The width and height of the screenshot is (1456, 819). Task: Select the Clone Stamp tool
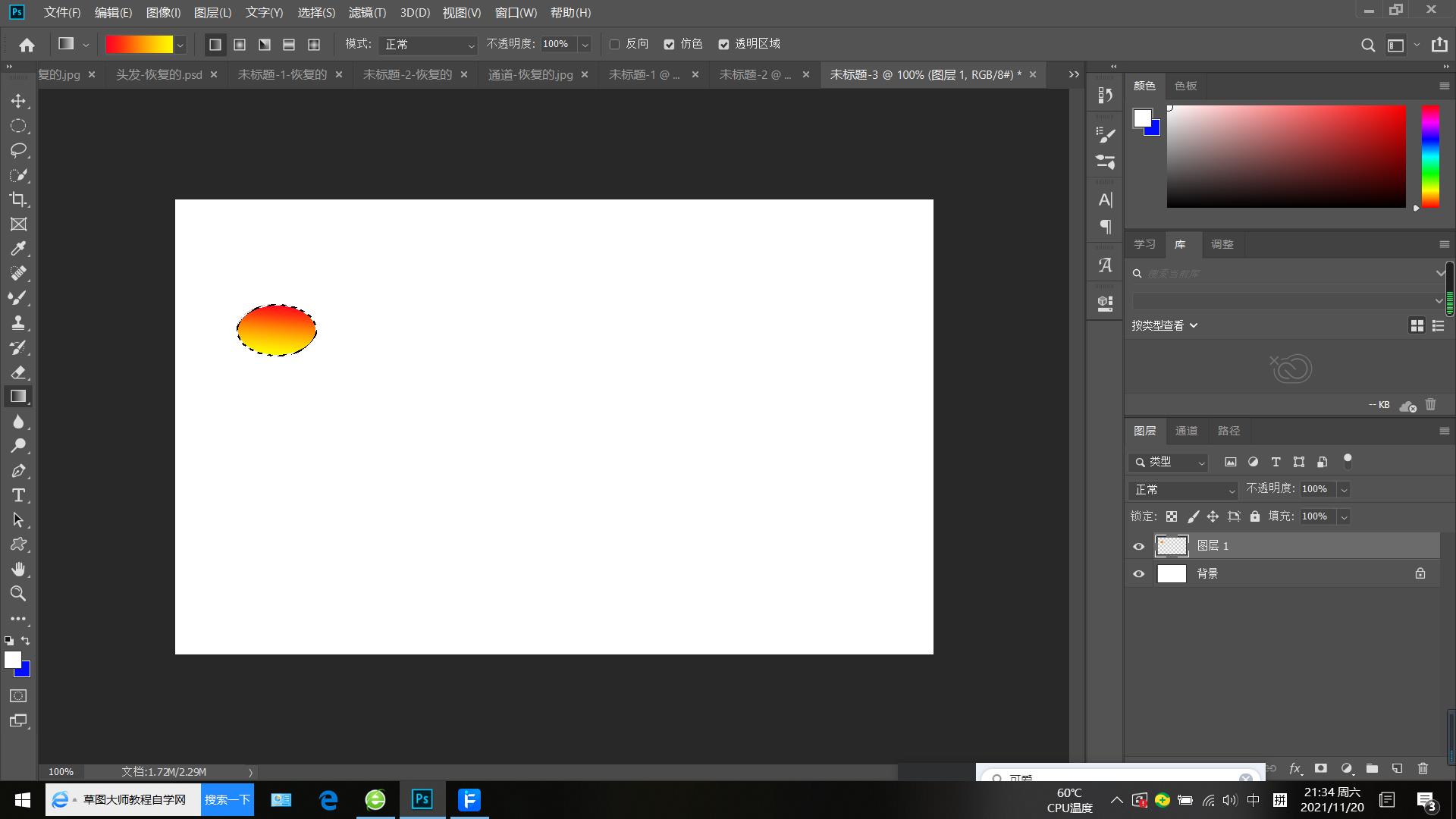coord(18,323)
